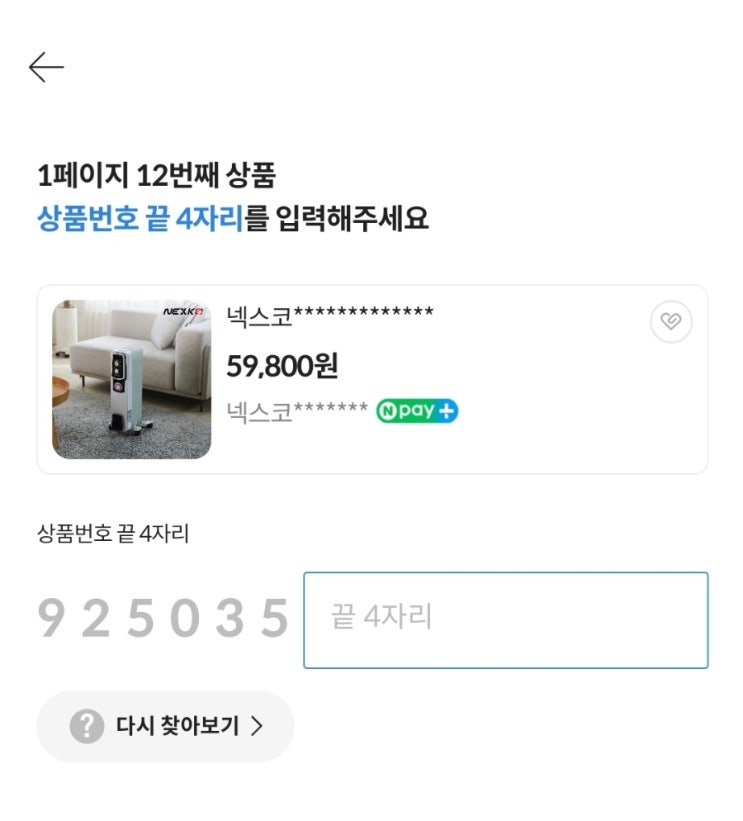Click the small 상품번호 끝 4자리 field label
Screen dimensions: 743x821
point(113,534)
